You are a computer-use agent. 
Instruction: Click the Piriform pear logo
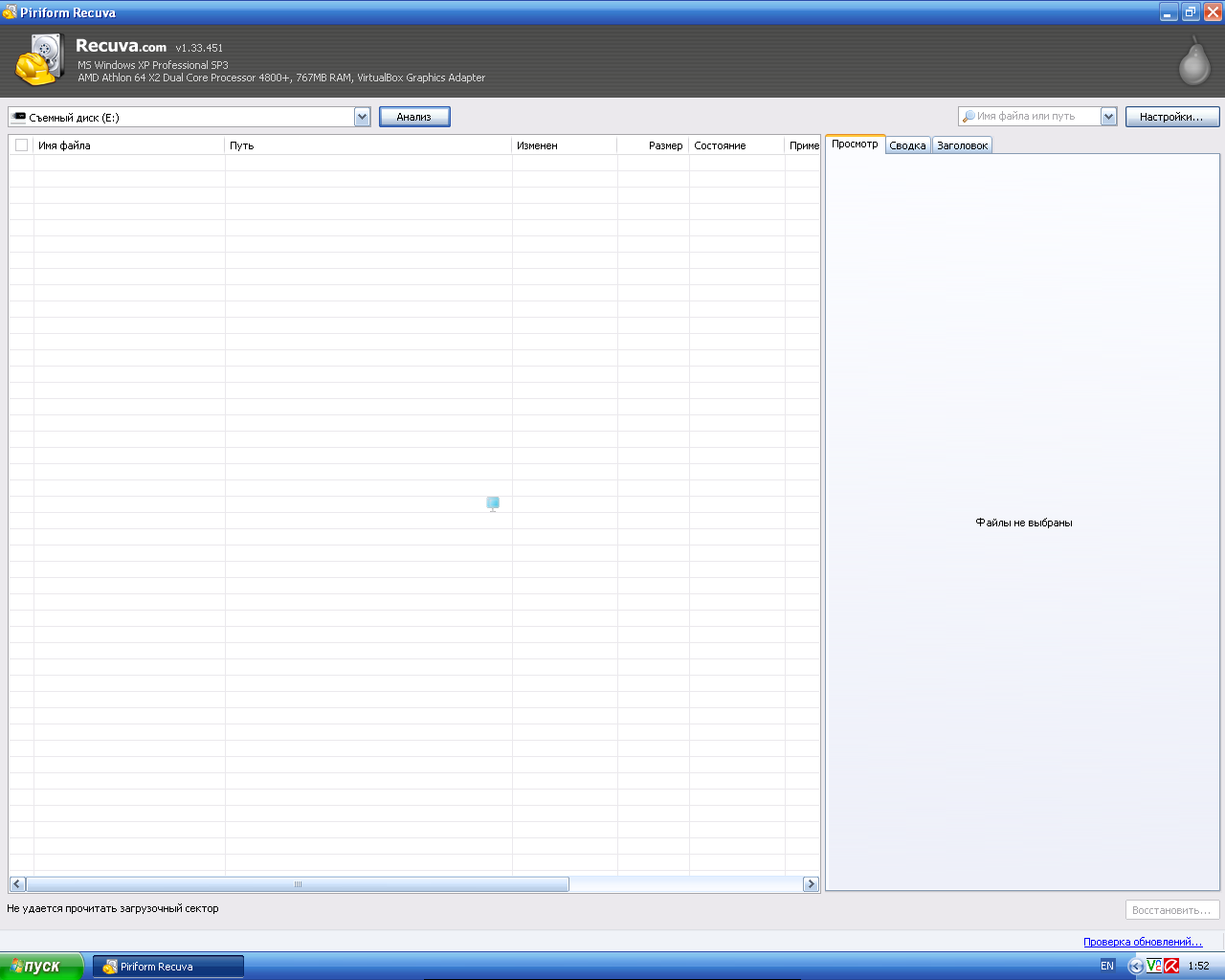coord(1193,61)
